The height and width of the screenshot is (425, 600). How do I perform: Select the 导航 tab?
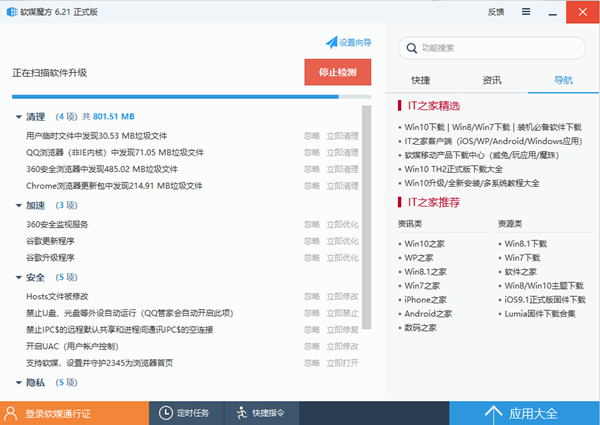click(563, 80)
